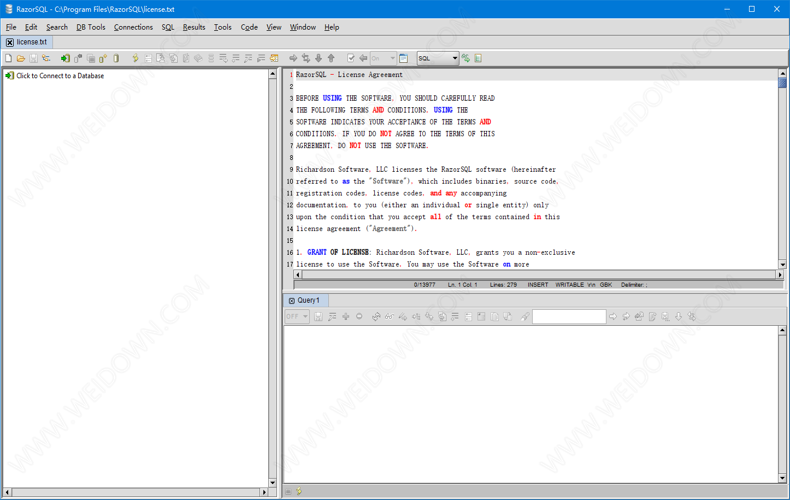This screenshot has width=790, height=500.
Task: Click the brush icon beside query search box
Action: pos(525,317)
